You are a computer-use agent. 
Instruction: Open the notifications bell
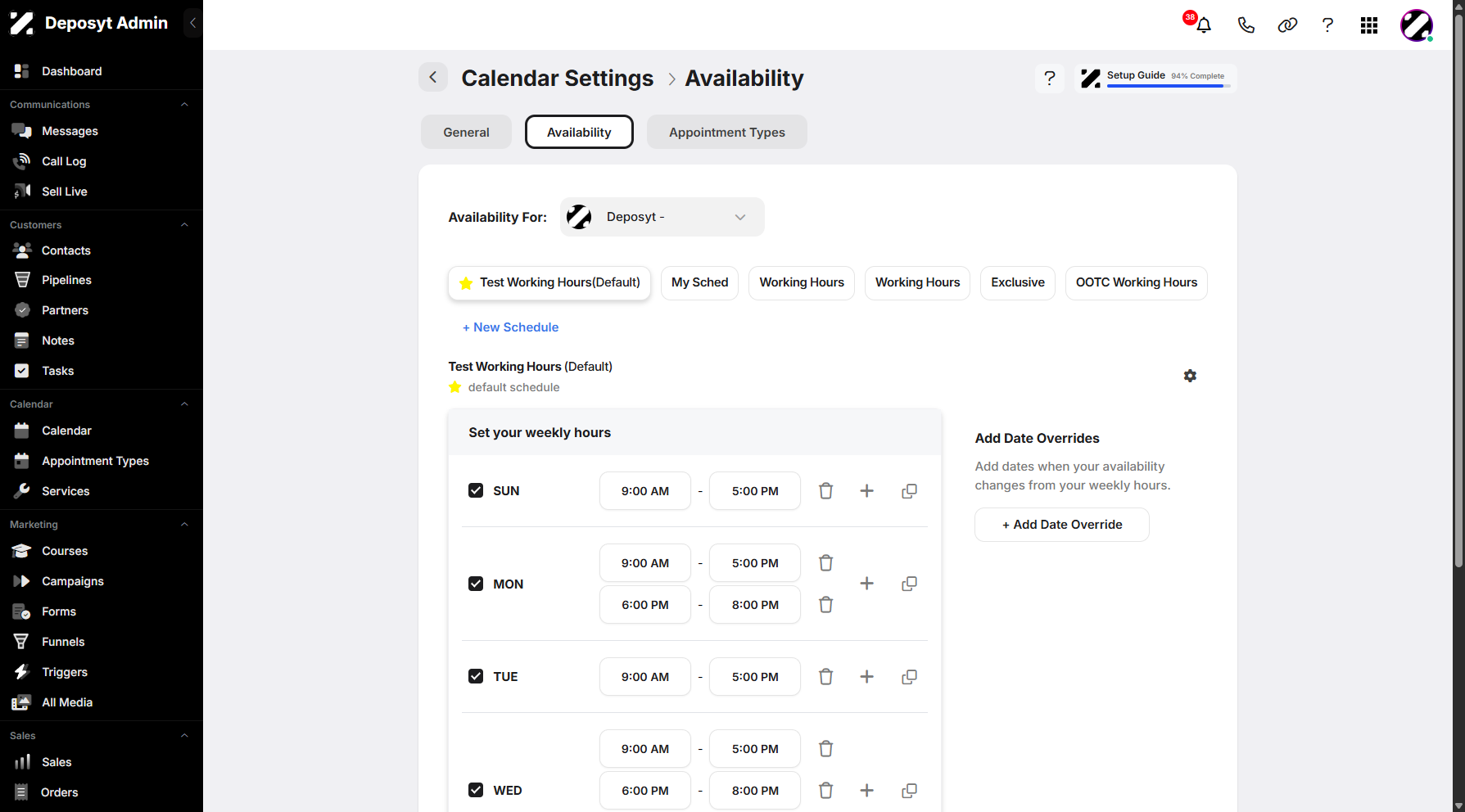tap(1203, 25)
